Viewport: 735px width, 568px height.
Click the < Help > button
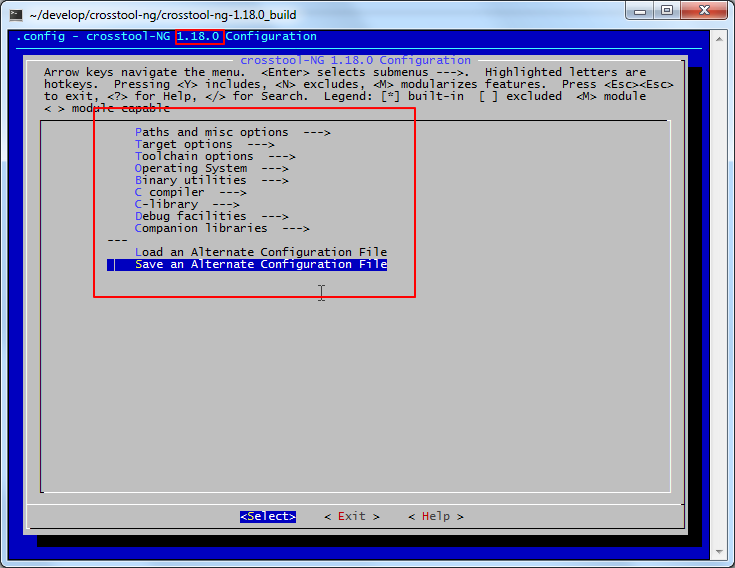[x=436, y=516]
